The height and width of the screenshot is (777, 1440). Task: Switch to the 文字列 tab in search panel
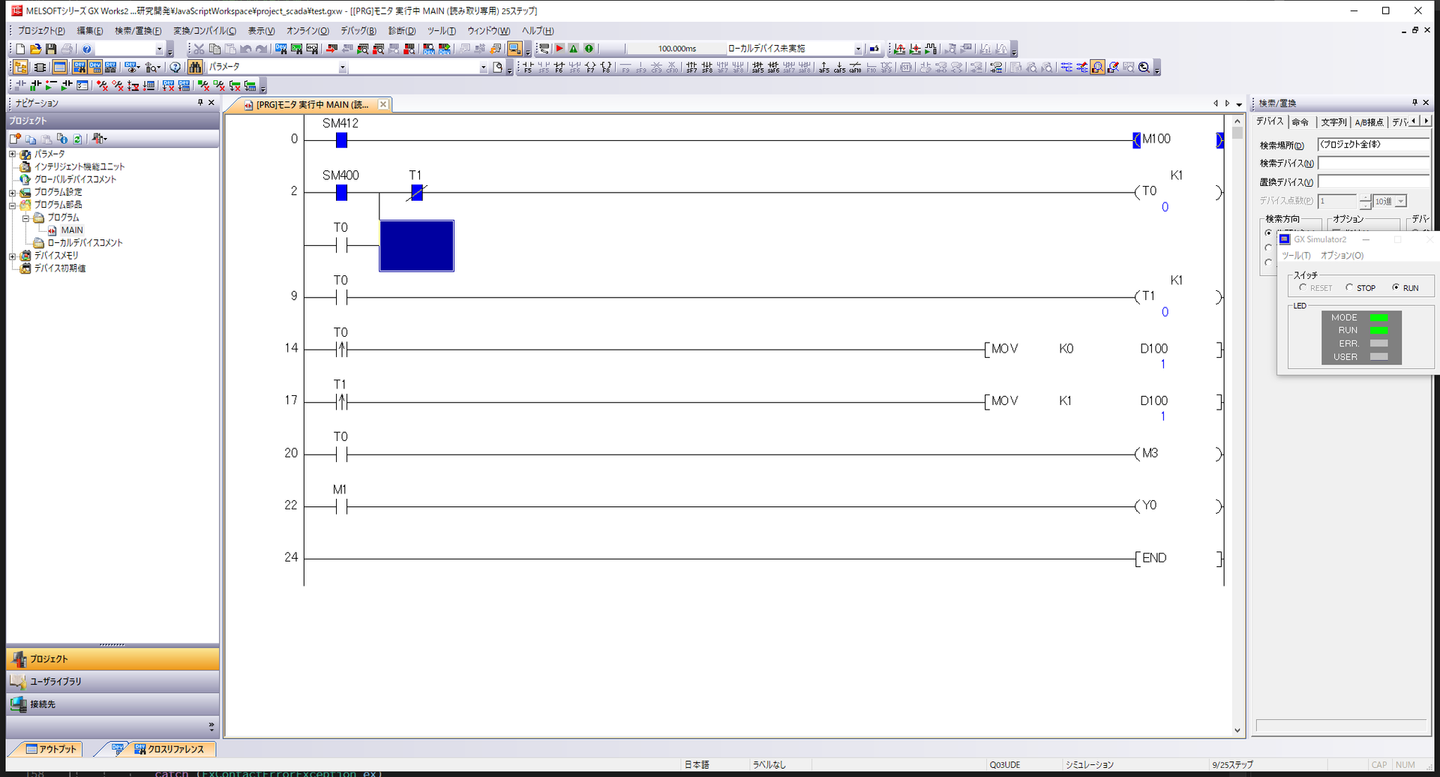tap(1333, 122)
